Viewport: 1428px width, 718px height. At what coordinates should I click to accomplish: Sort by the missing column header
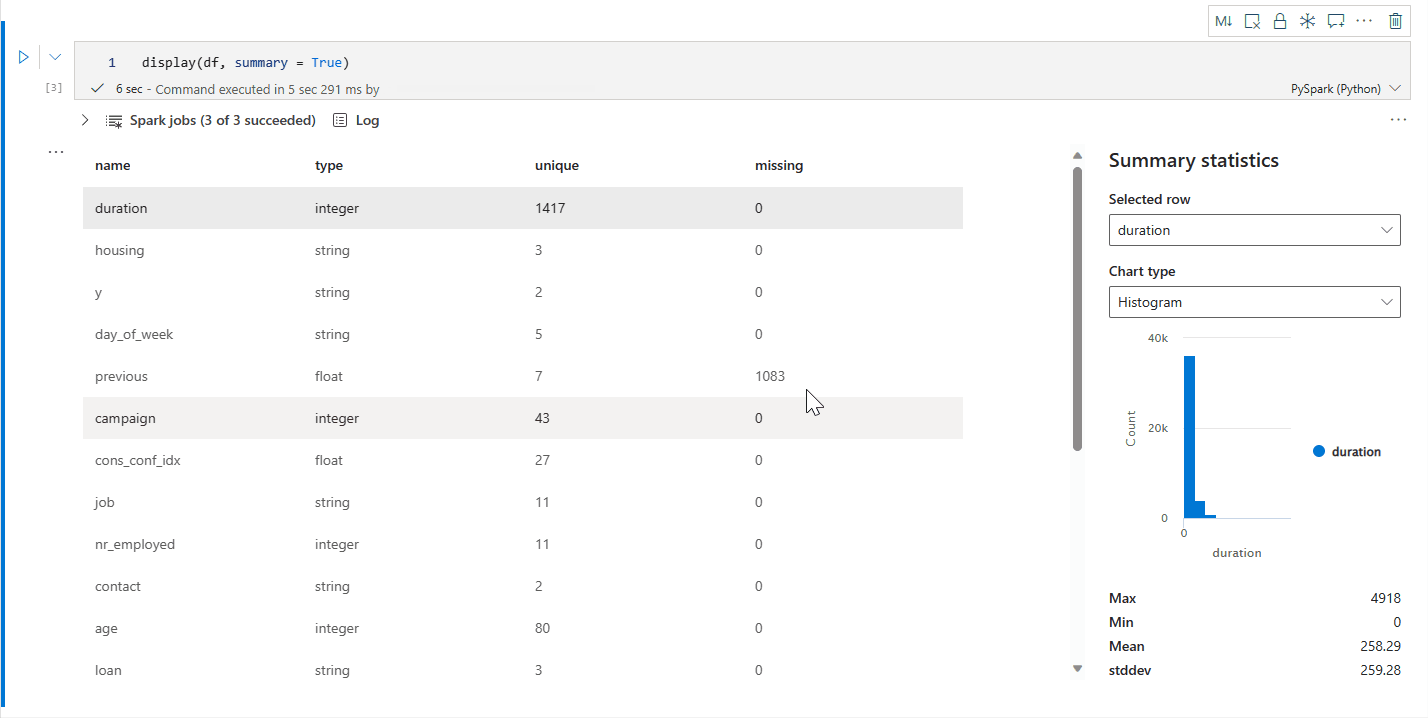click(x=779, y=166)
